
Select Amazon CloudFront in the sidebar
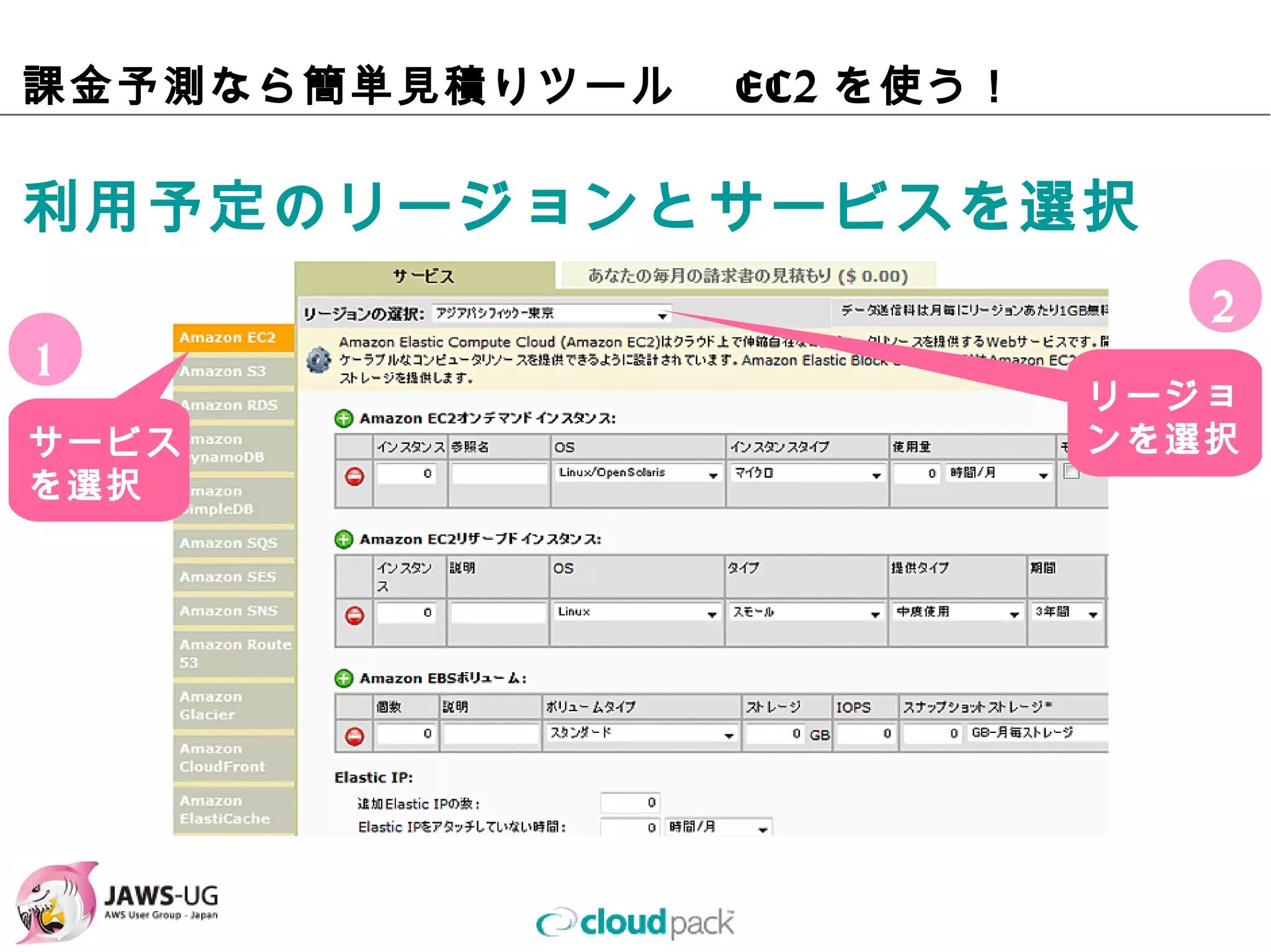point(233,758)
